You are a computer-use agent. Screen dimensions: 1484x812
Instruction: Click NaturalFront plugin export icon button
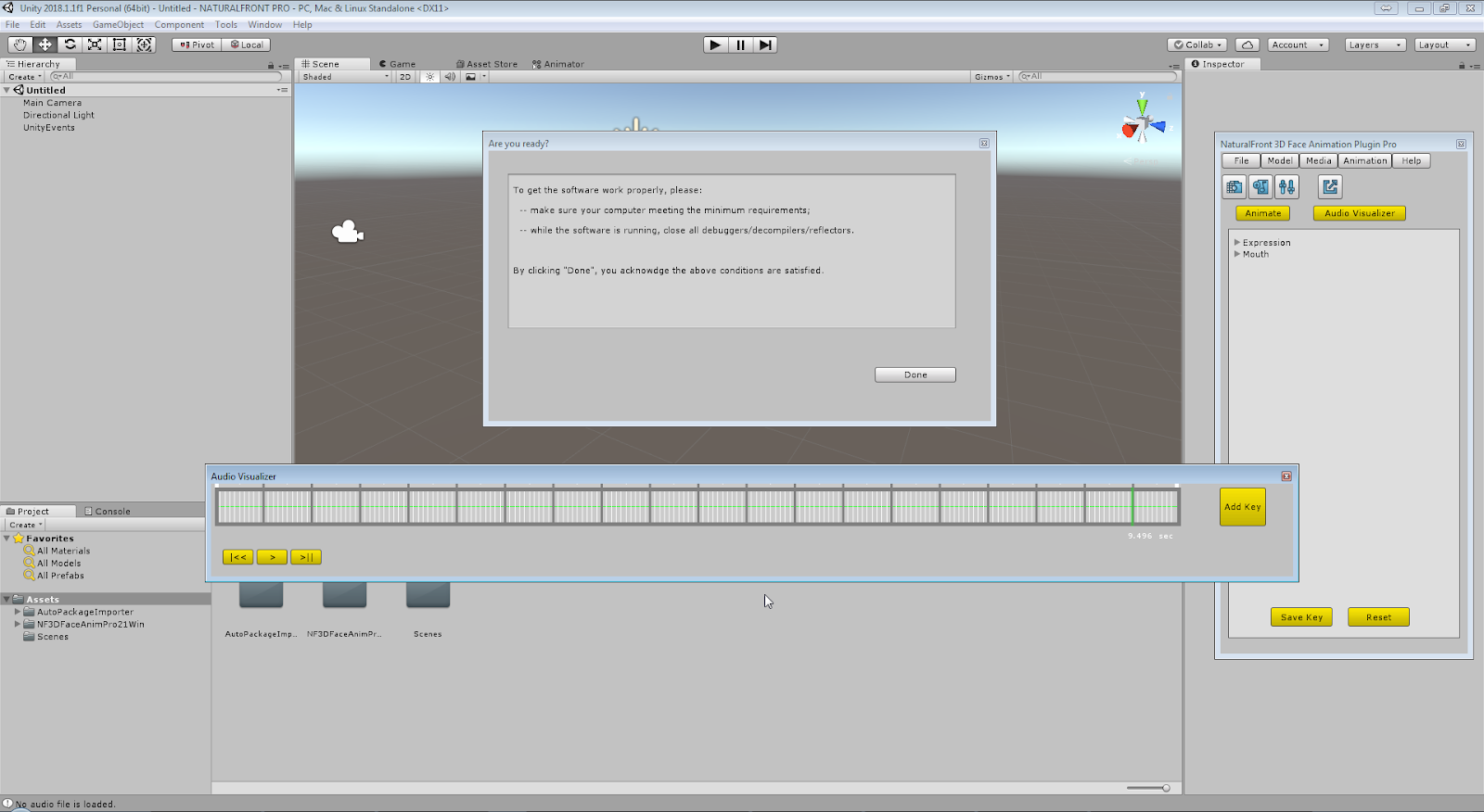tap(1330, 187)
